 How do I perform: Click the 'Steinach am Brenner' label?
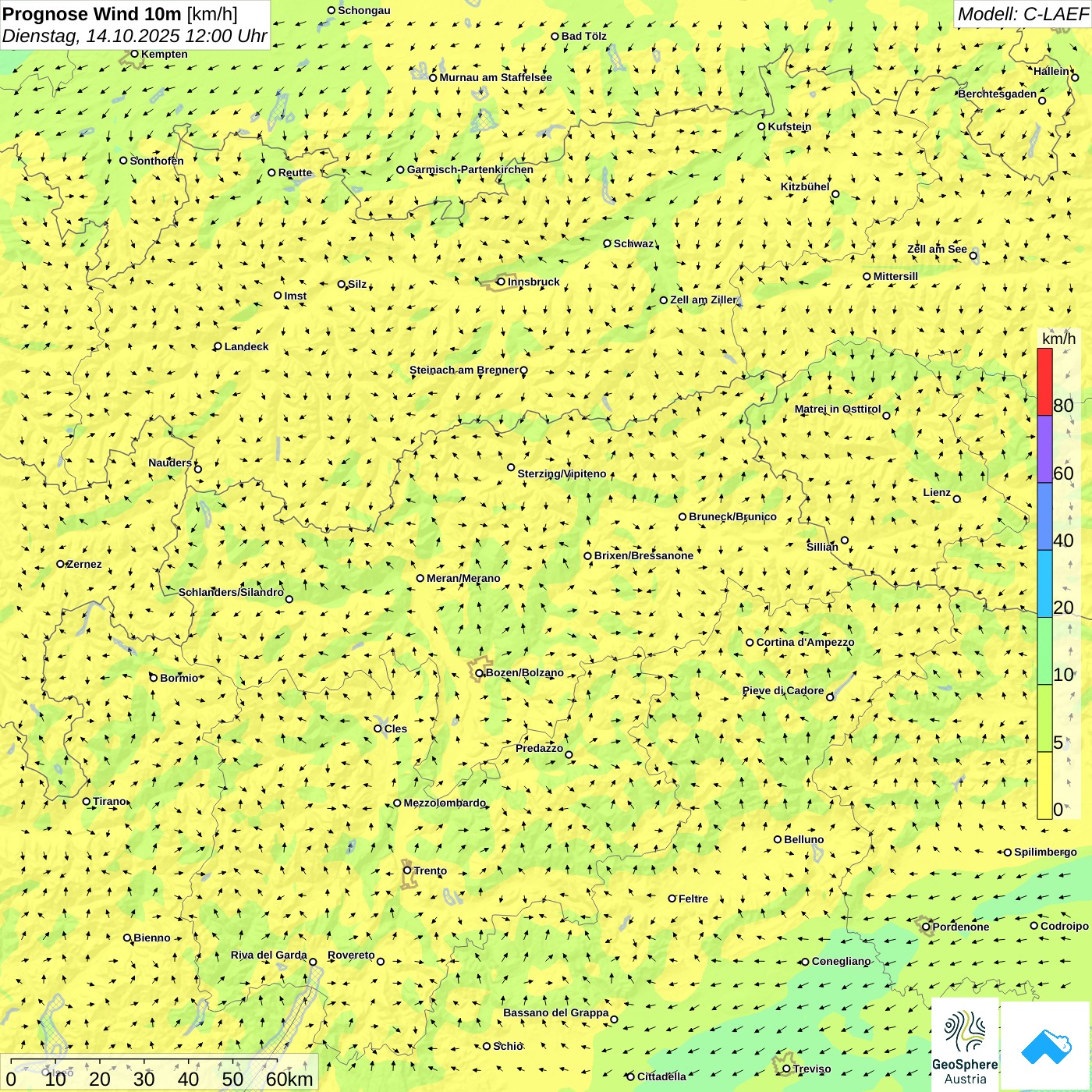[x=463, y=370]
